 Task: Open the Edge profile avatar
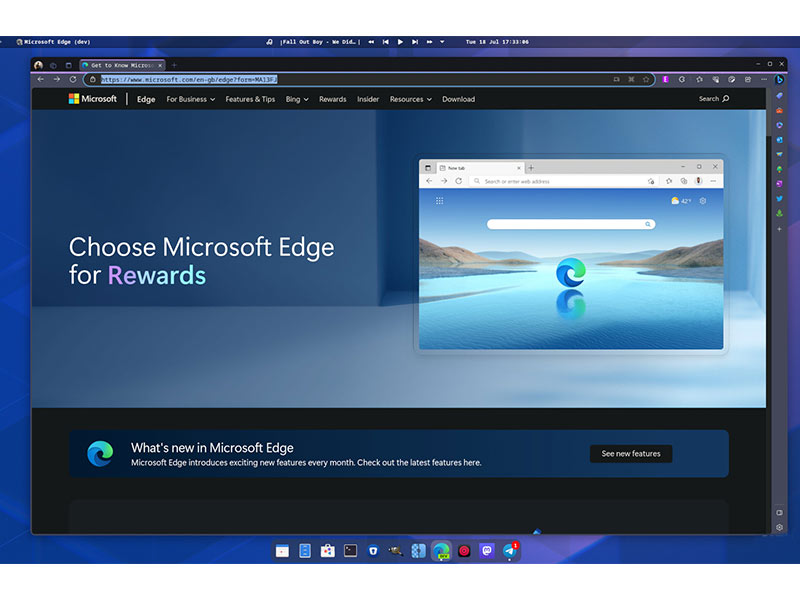[x=38, y=65]
